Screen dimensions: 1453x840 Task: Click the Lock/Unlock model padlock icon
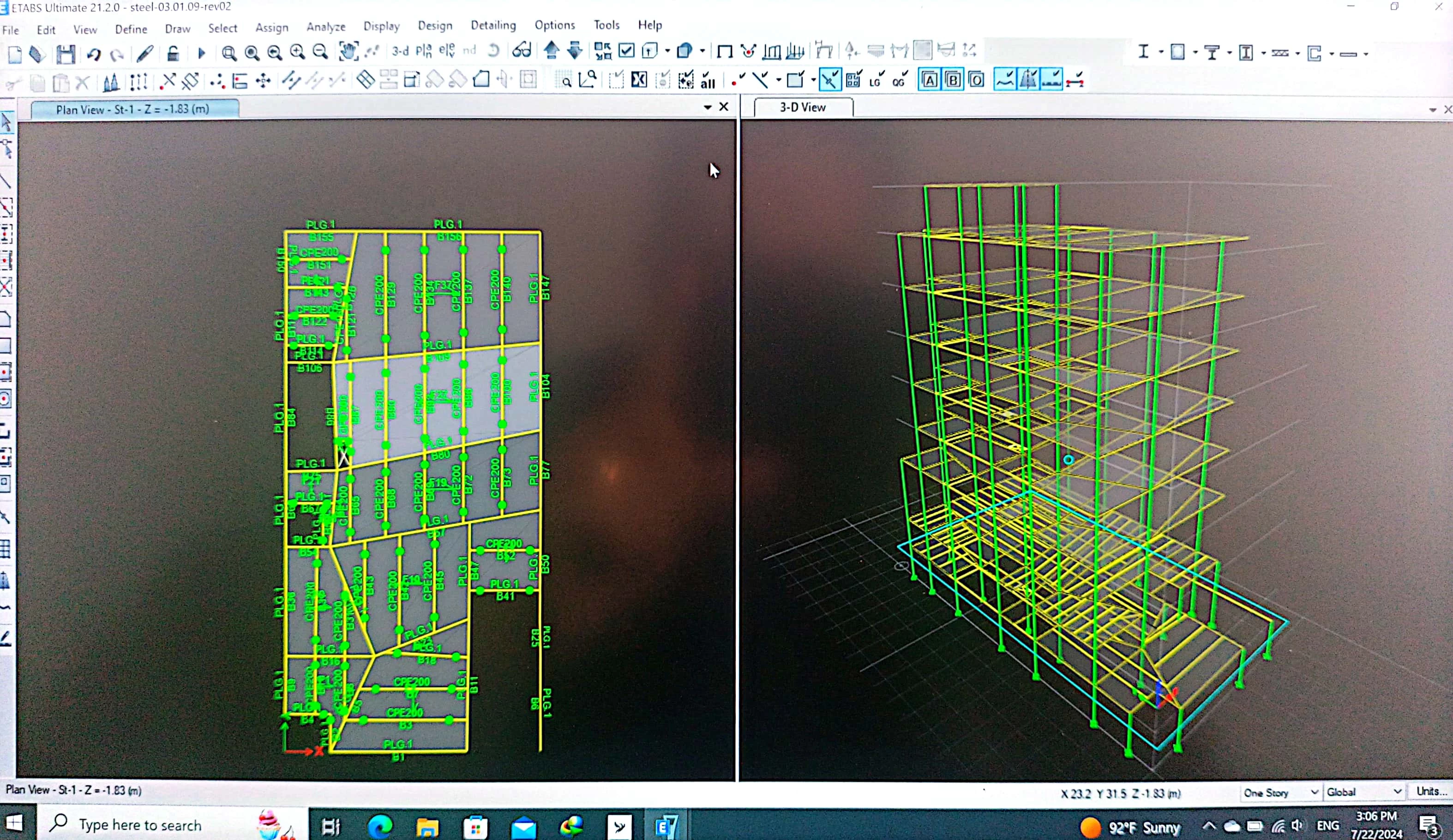point(173,54)
